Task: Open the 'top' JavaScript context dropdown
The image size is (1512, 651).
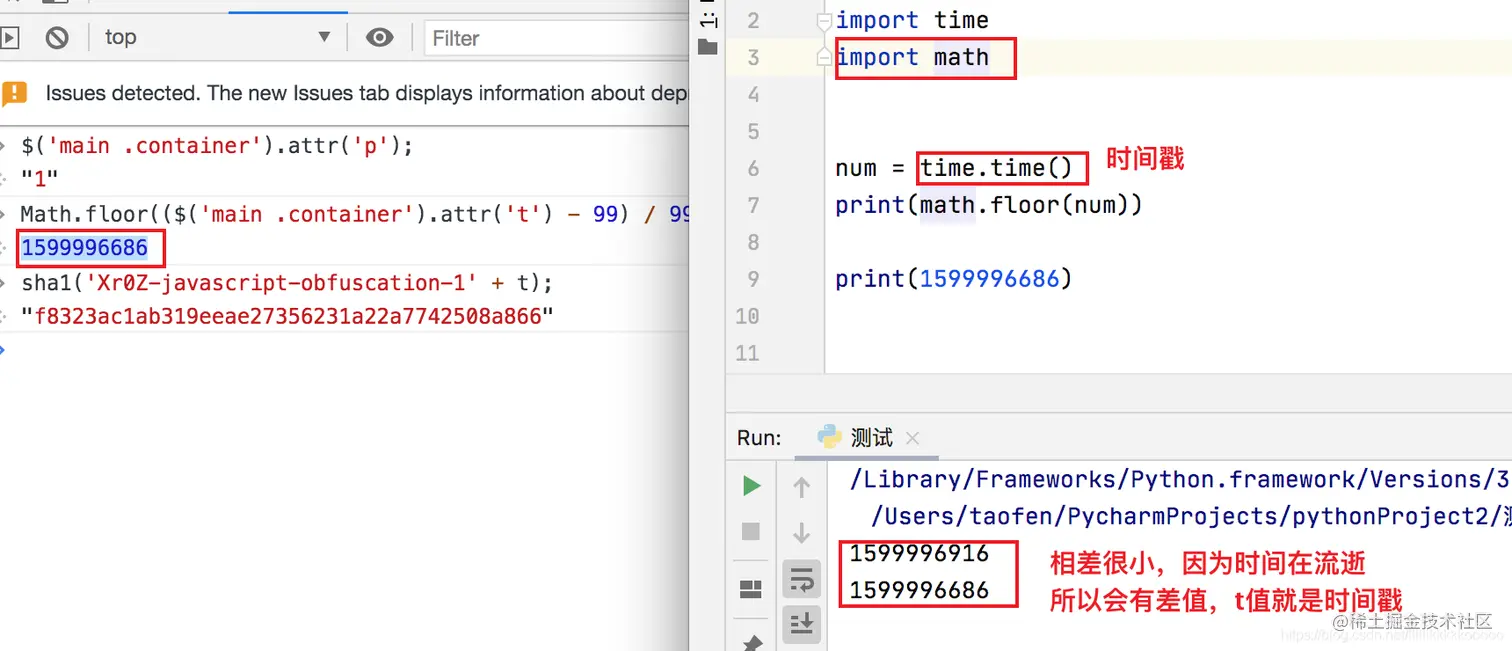Action: (x=217, y=38)
